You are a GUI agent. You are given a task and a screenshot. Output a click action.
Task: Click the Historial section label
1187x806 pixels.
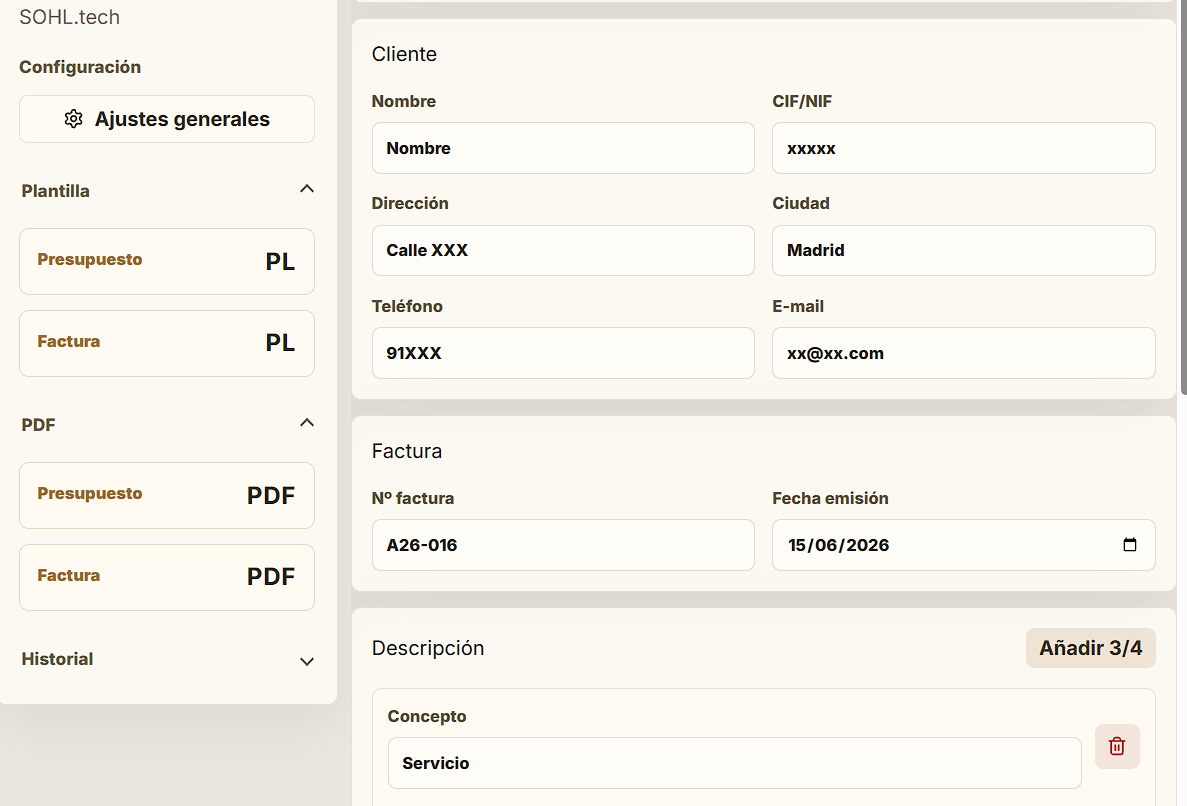58,659
